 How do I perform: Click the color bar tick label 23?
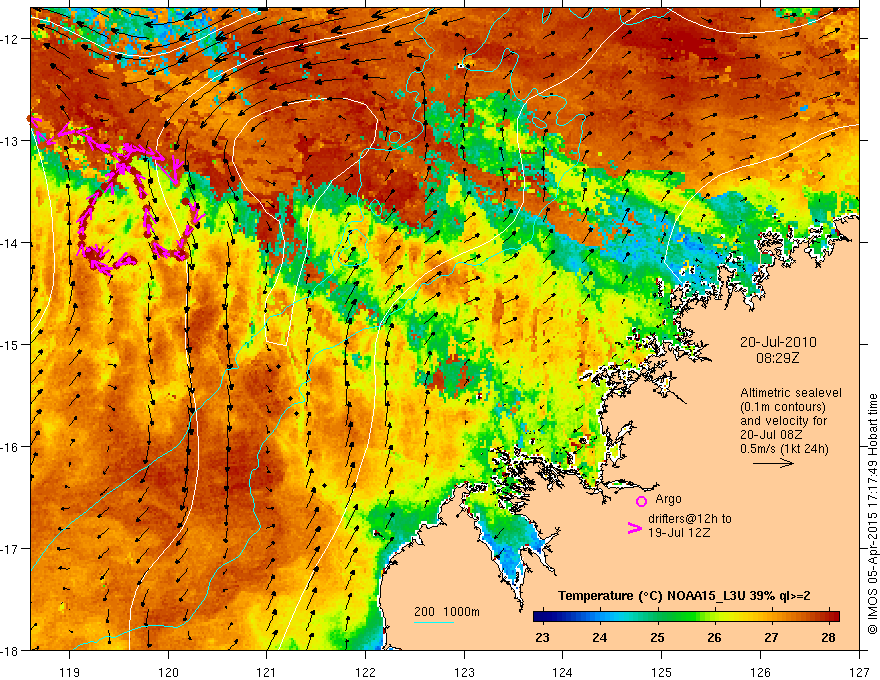[542, 637]
